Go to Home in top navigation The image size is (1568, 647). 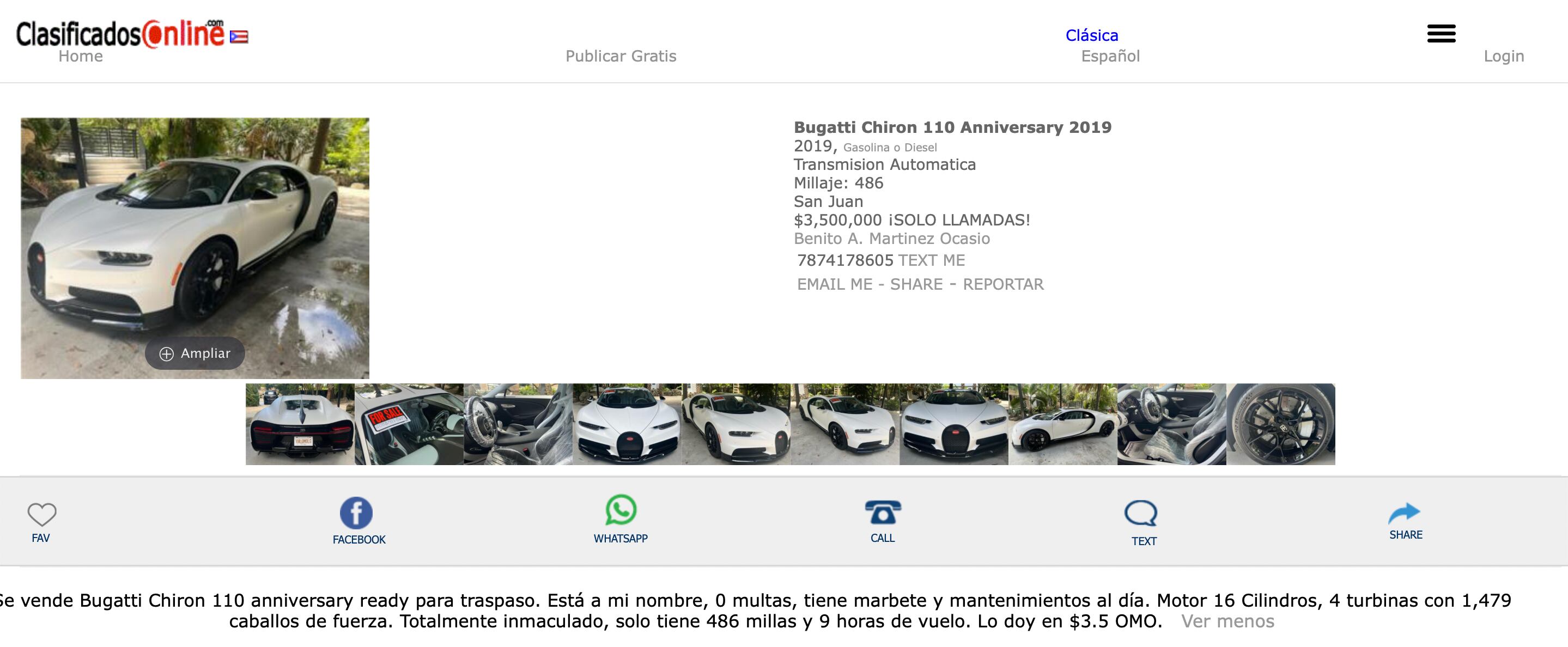[80, 56]
